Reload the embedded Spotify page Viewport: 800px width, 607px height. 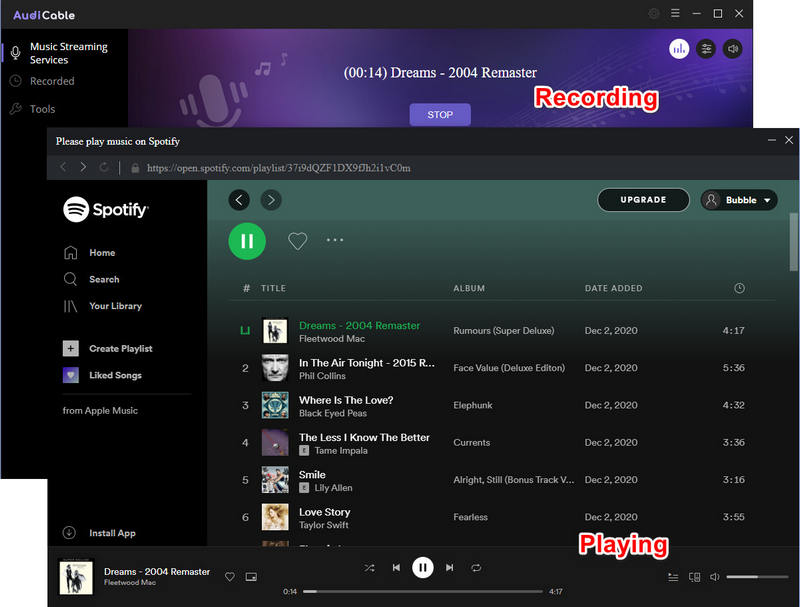click(104, 167)
